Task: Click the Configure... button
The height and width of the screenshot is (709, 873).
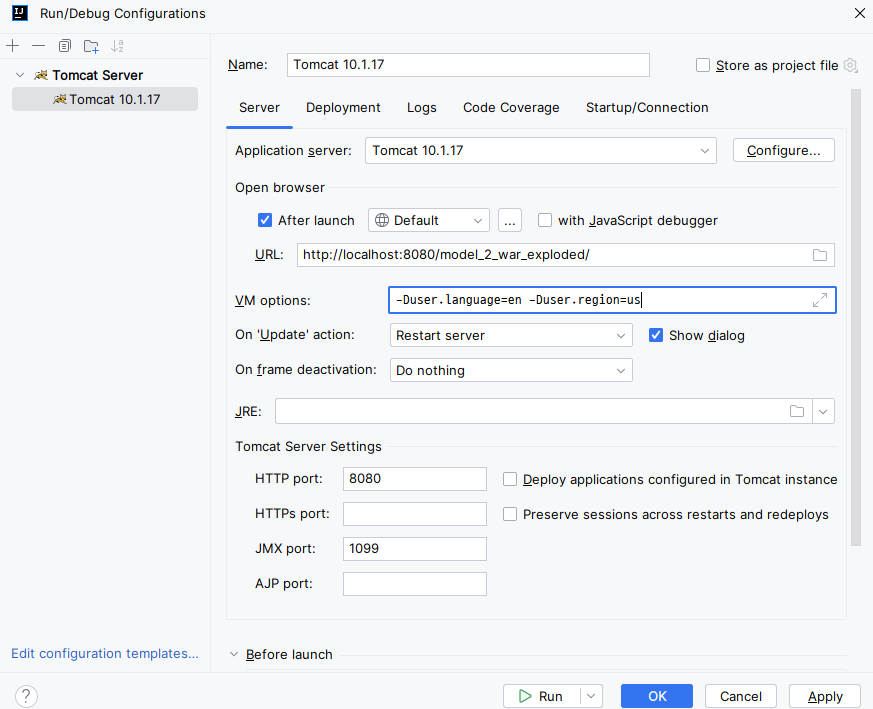Action: [x=783, y=150]
